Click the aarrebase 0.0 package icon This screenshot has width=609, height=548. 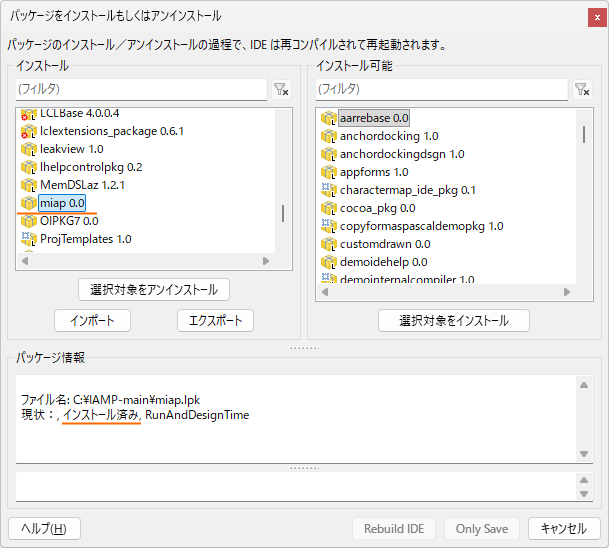329,118
